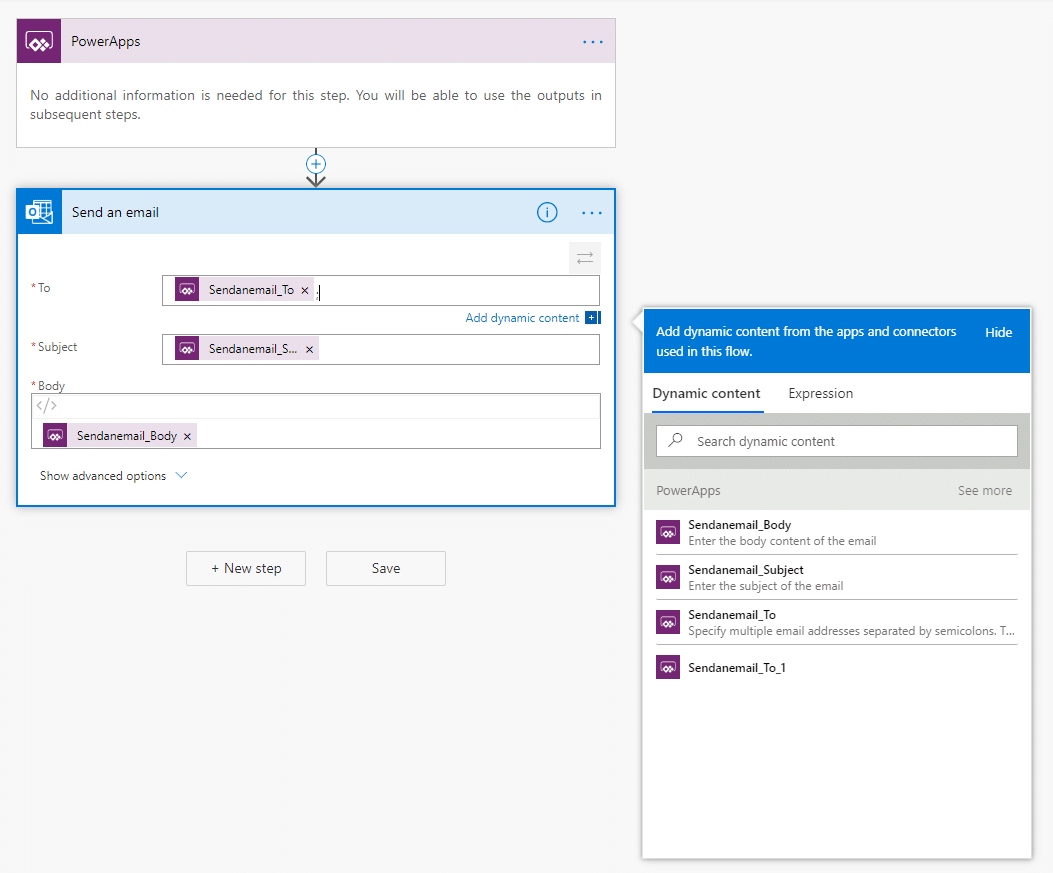This screenshot has height=873, width=1053.
Task: Toggle code view in the Body editor
Action: click(x=46, y=406)
